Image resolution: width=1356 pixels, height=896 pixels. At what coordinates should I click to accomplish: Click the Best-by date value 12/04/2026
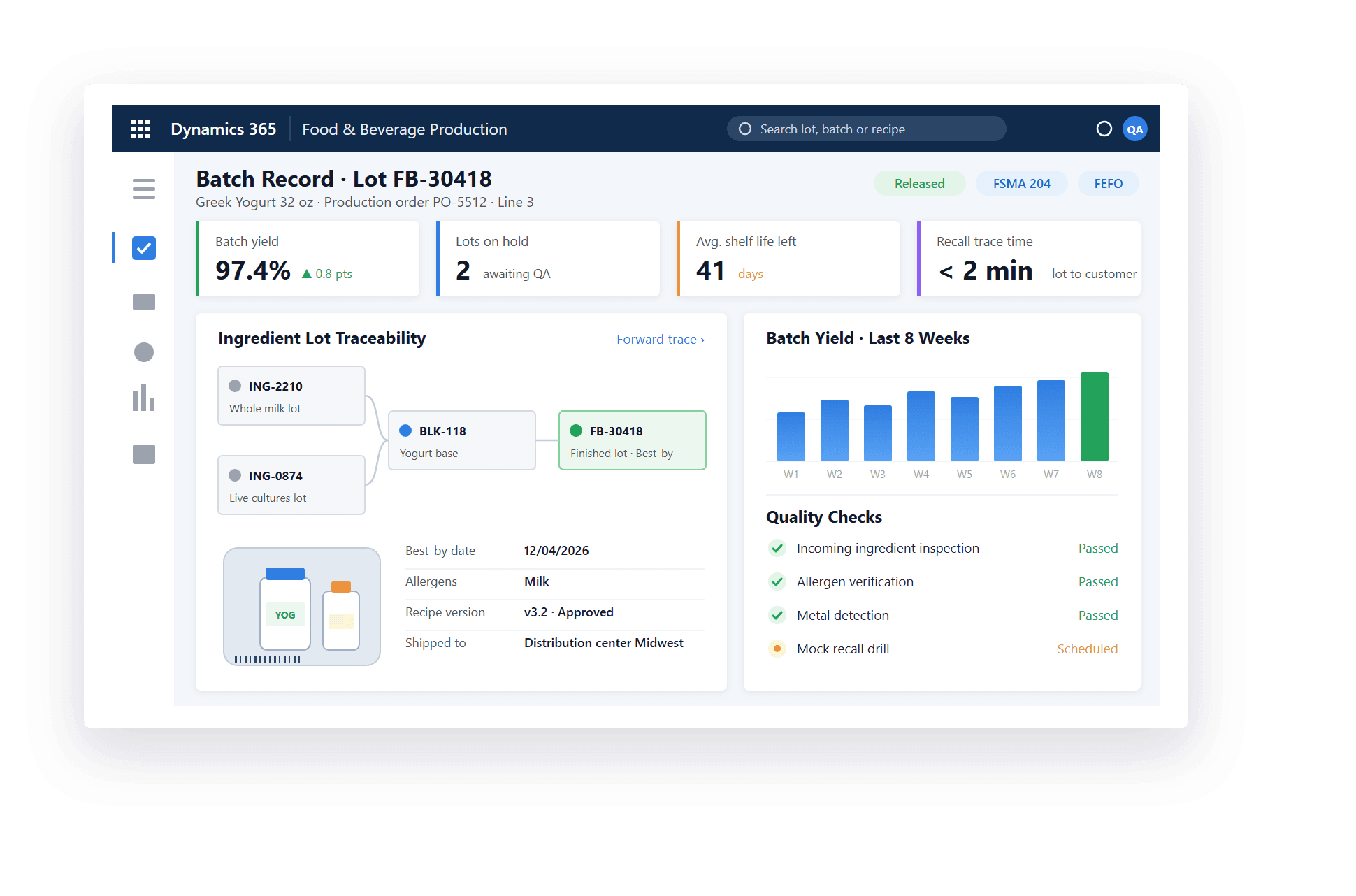click(556, 551)
